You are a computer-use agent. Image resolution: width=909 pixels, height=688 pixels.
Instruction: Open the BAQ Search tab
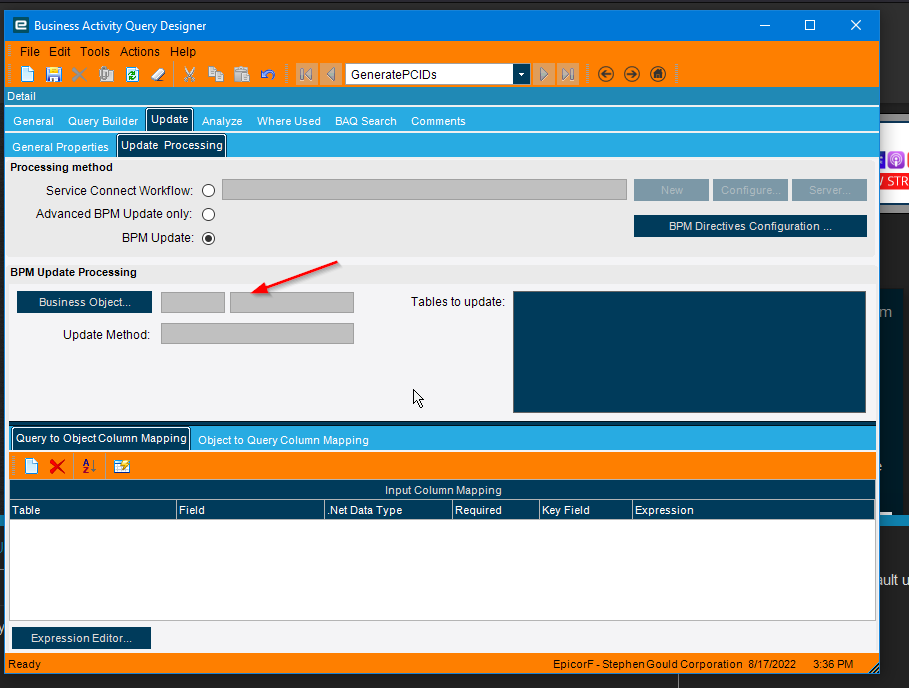click(366, 121)
